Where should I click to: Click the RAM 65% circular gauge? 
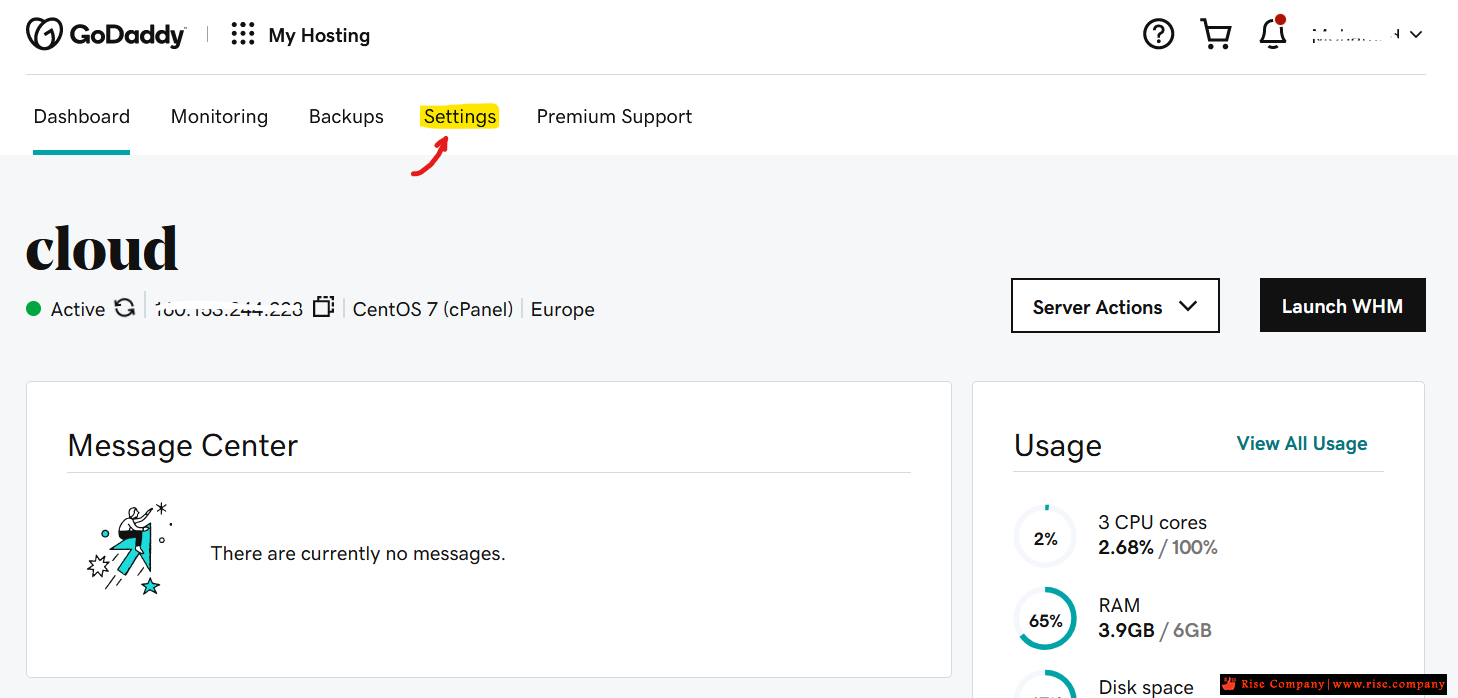point(1045,620)
